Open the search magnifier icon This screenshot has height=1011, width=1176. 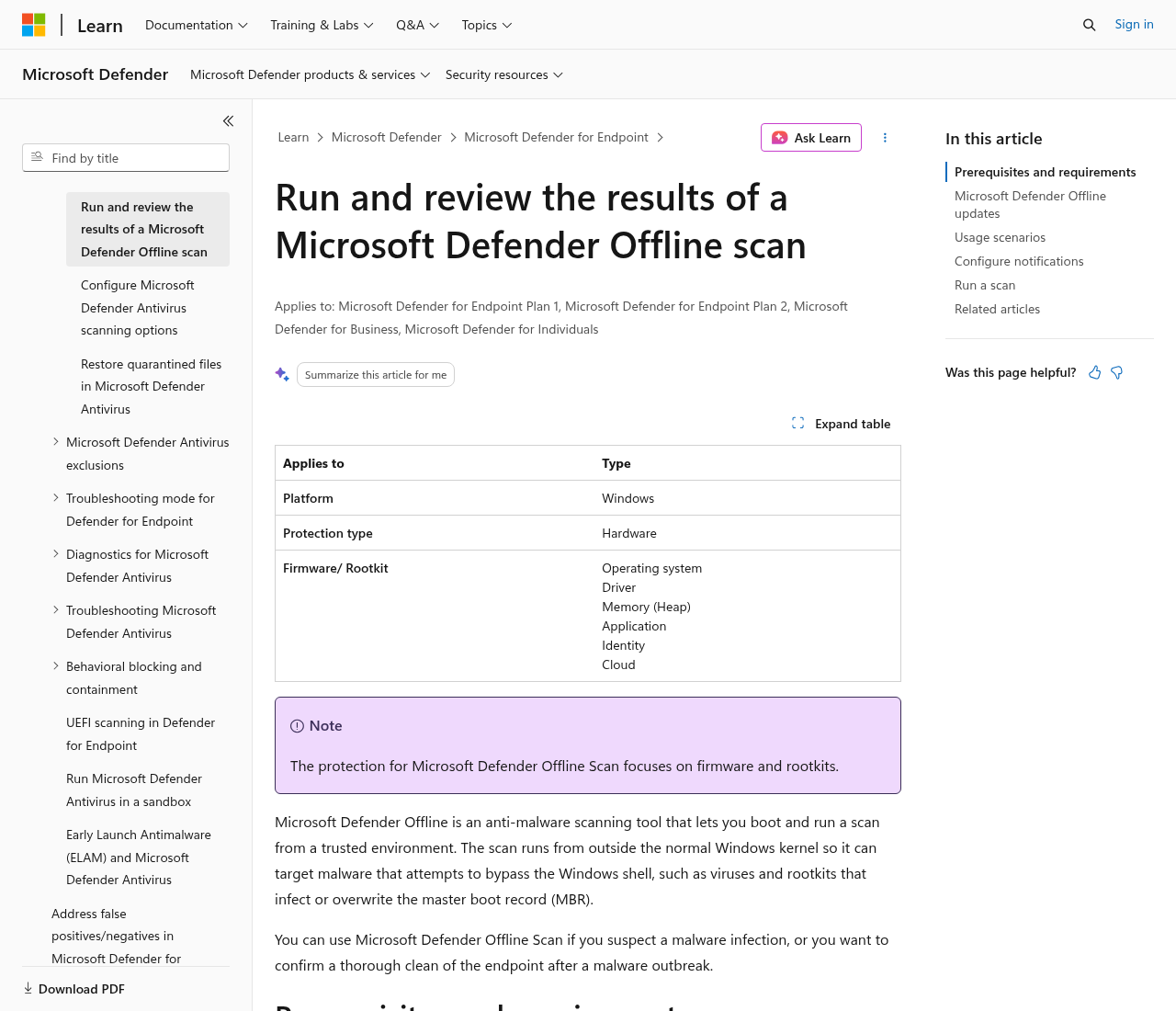point(1089,25)
